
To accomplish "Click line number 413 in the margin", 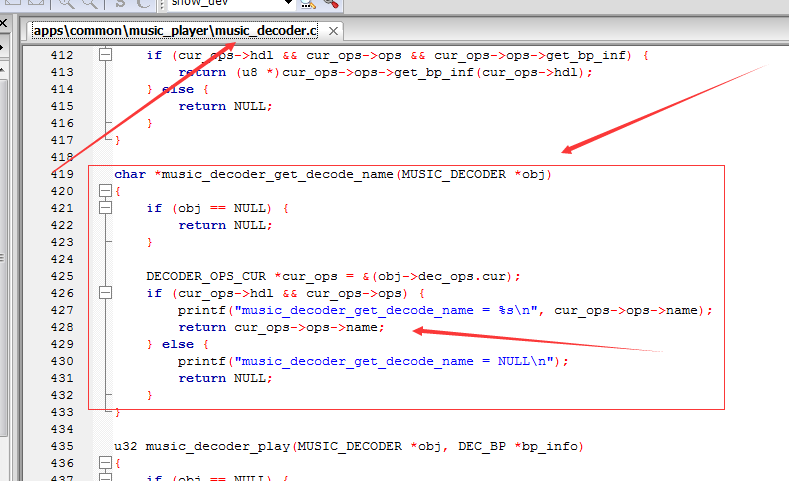I will coord(62,72).
